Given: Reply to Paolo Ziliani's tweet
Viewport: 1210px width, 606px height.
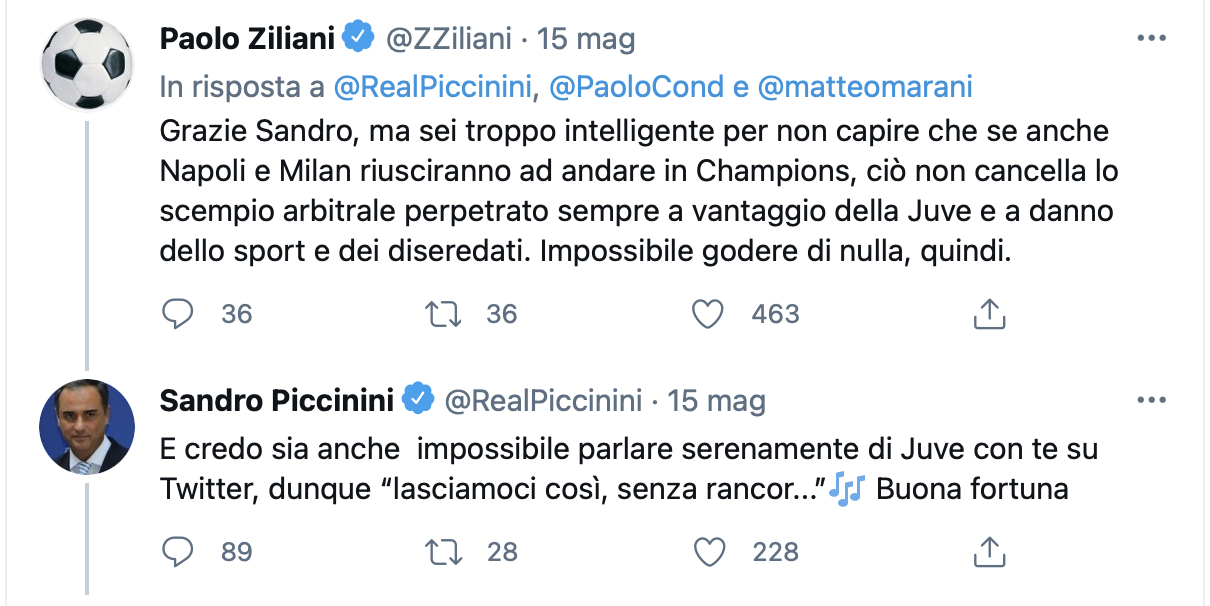Looking at the screenshot, I should [x=176, y=313].
